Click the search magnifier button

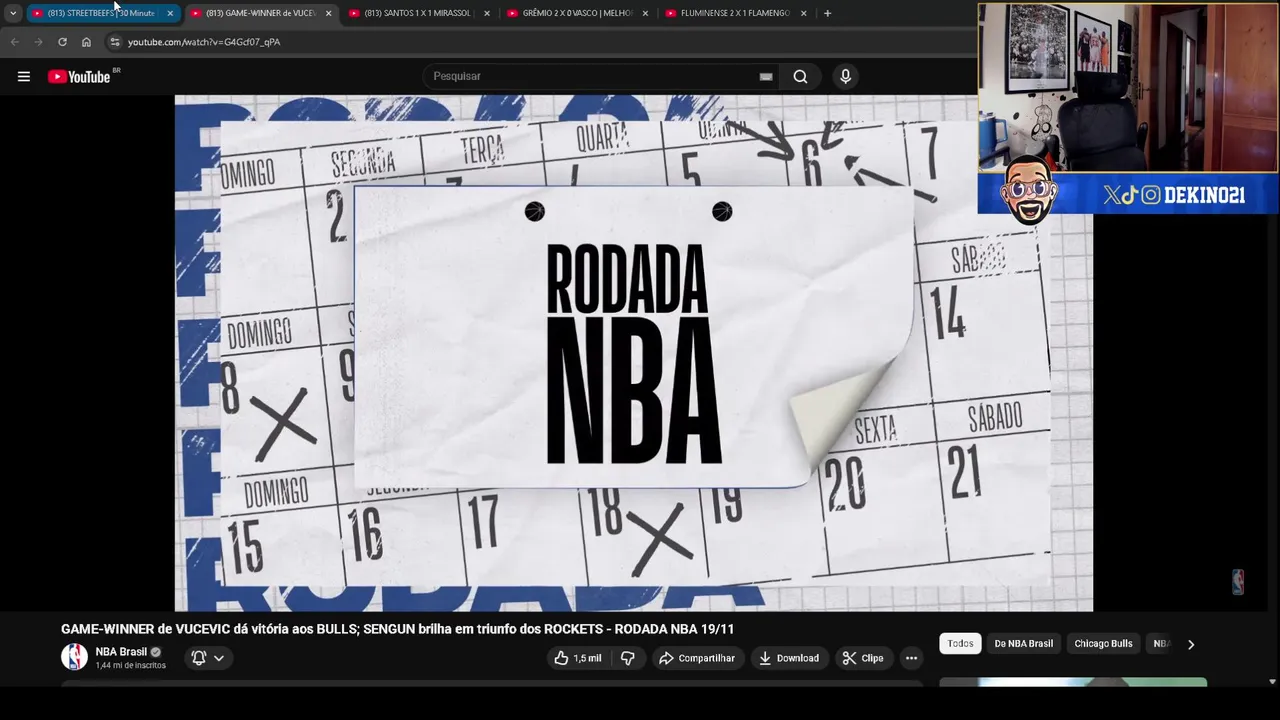[x=800, y=76]
